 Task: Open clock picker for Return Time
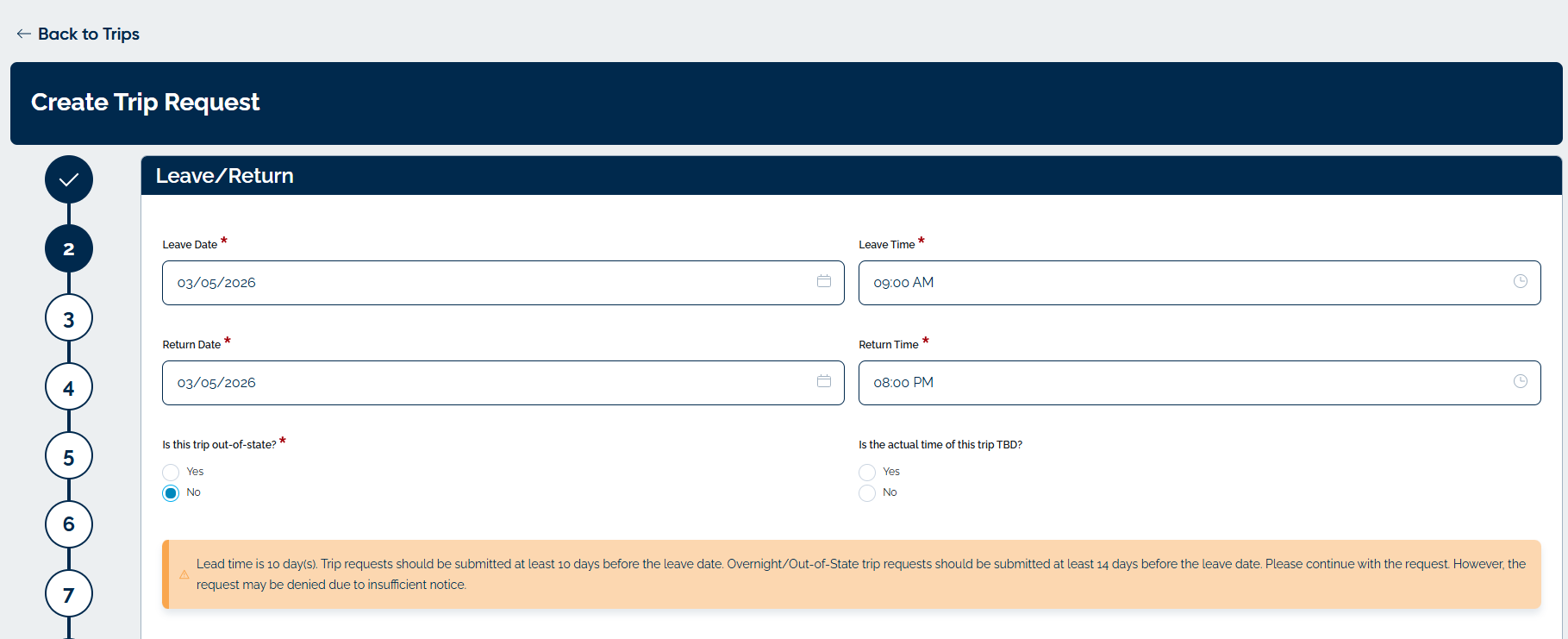pyautogui.click(x=1521, y=381)
